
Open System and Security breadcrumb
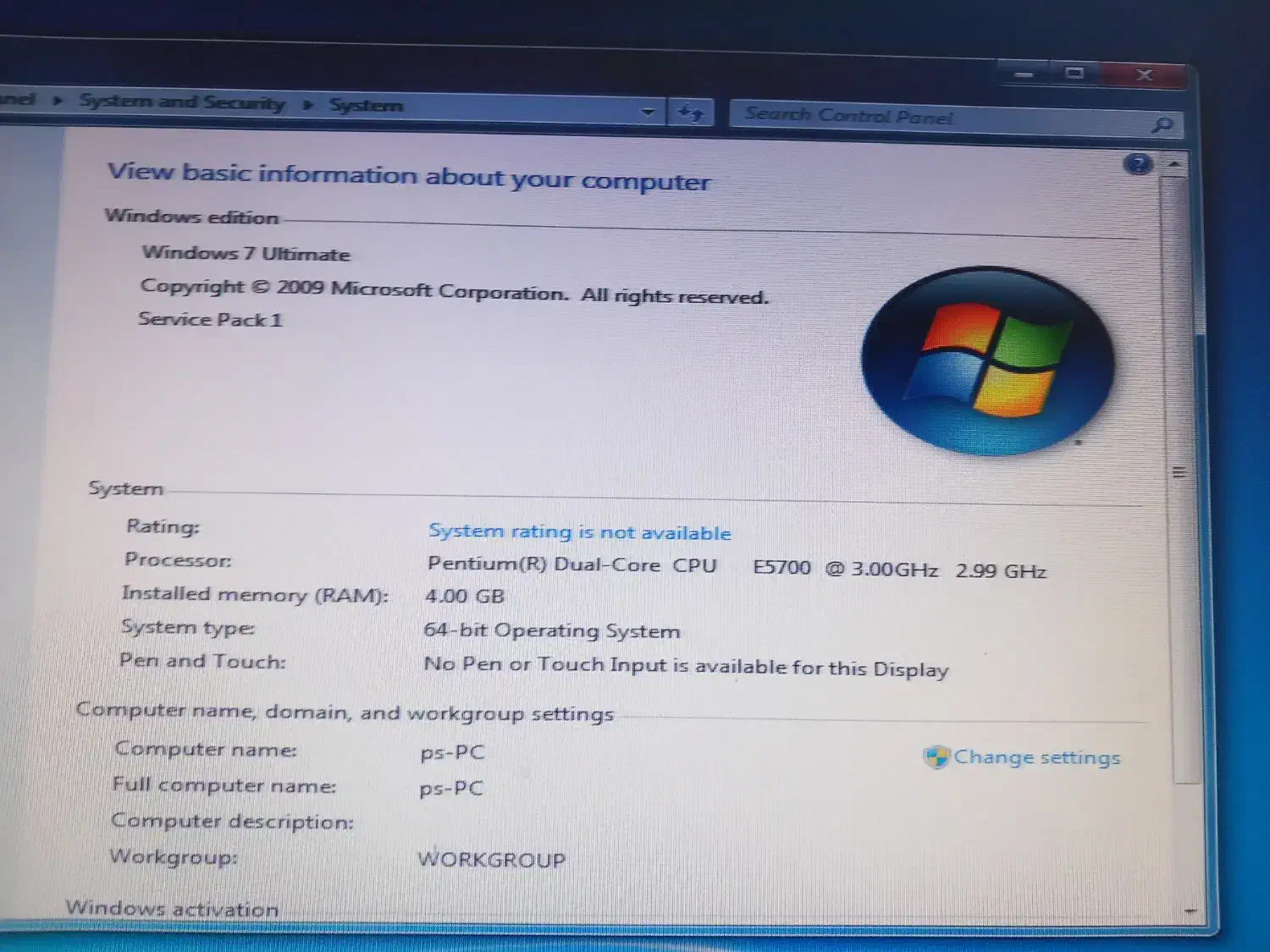click(182, 102)
